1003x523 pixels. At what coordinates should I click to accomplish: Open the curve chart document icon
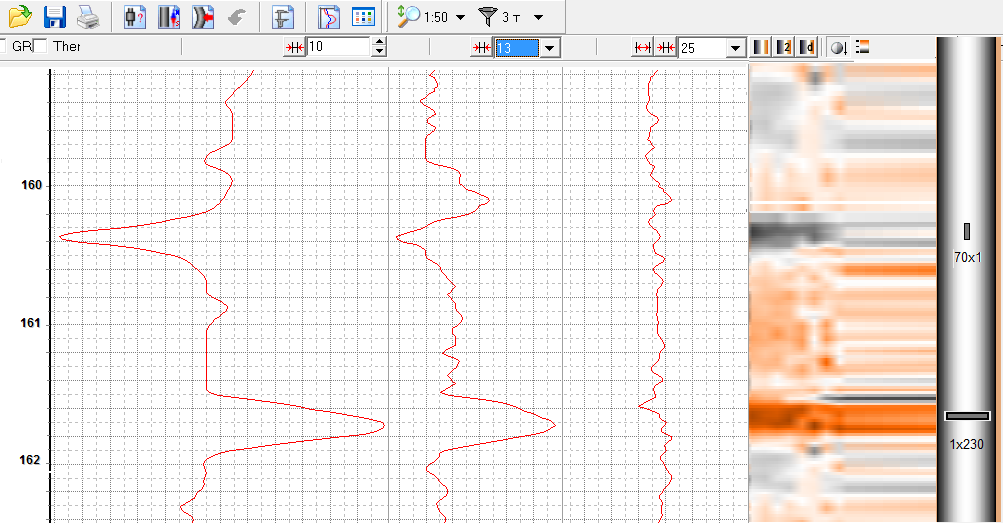point(329,17)
